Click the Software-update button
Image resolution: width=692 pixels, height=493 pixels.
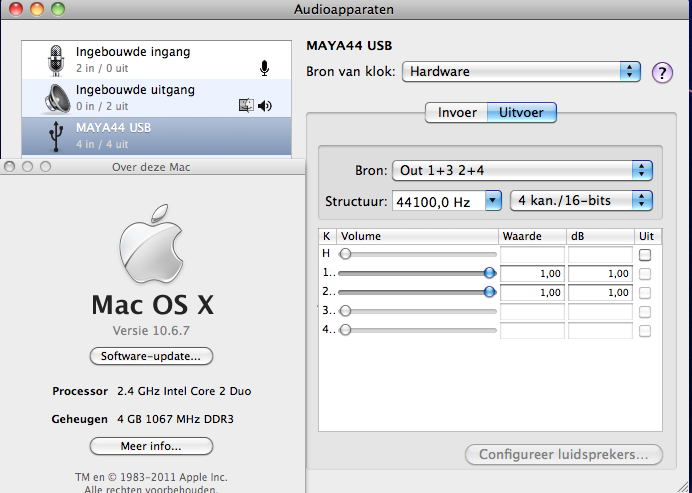(151, 356)
